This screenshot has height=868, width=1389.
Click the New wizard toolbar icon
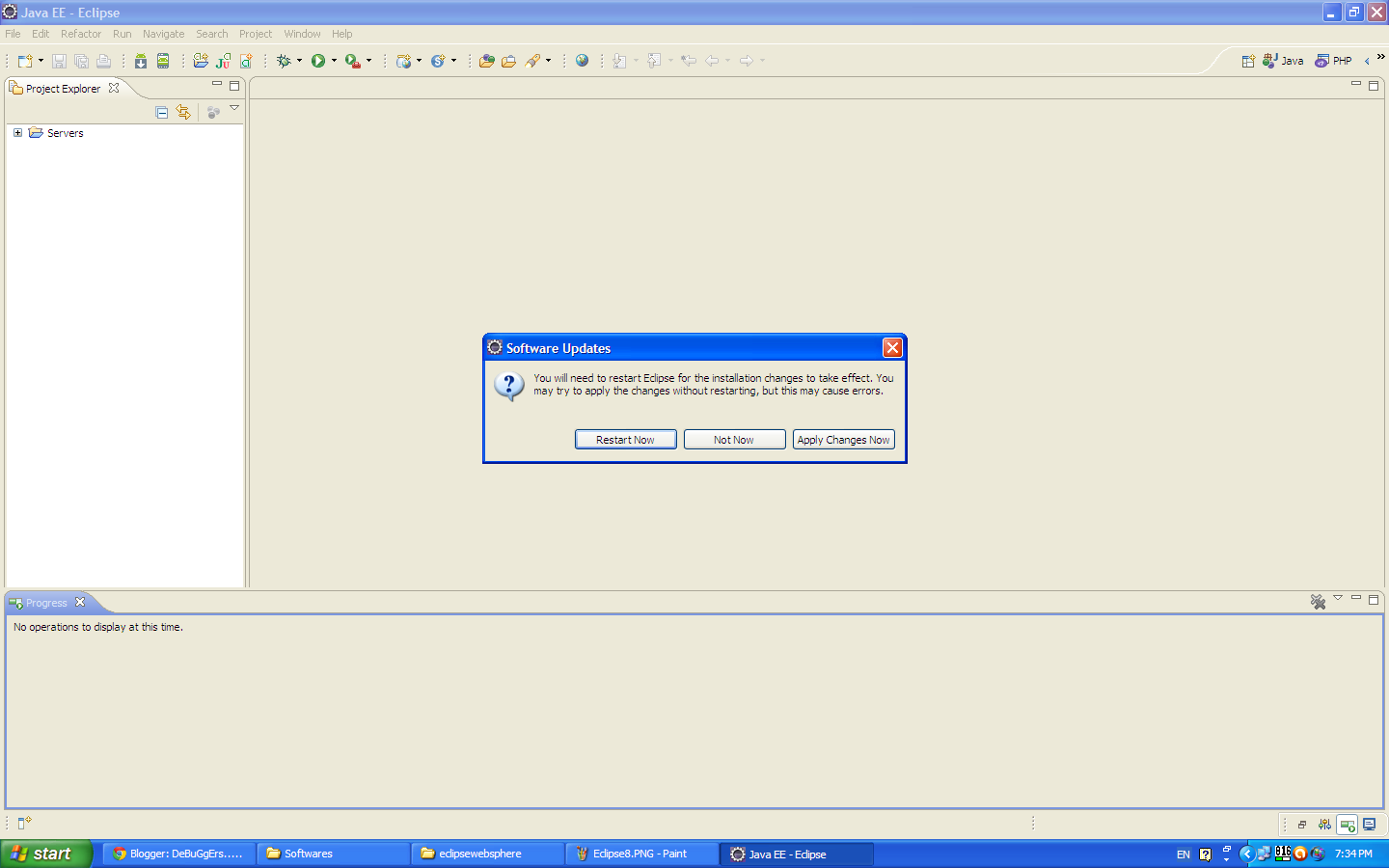25,61
